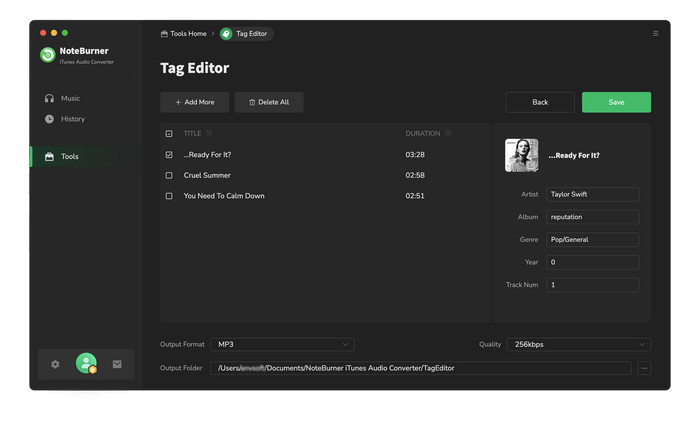Click the DURATION column header
The width and height of the screenshot is (700, 429).
point(422,133)
